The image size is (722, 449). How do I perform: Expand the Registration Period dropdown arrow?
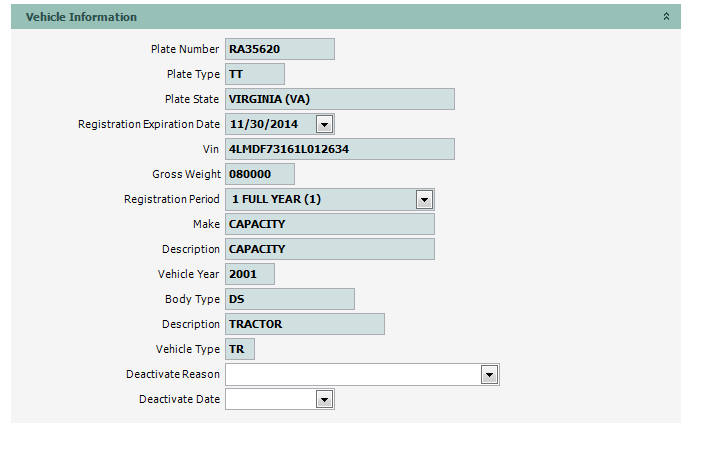424,199
